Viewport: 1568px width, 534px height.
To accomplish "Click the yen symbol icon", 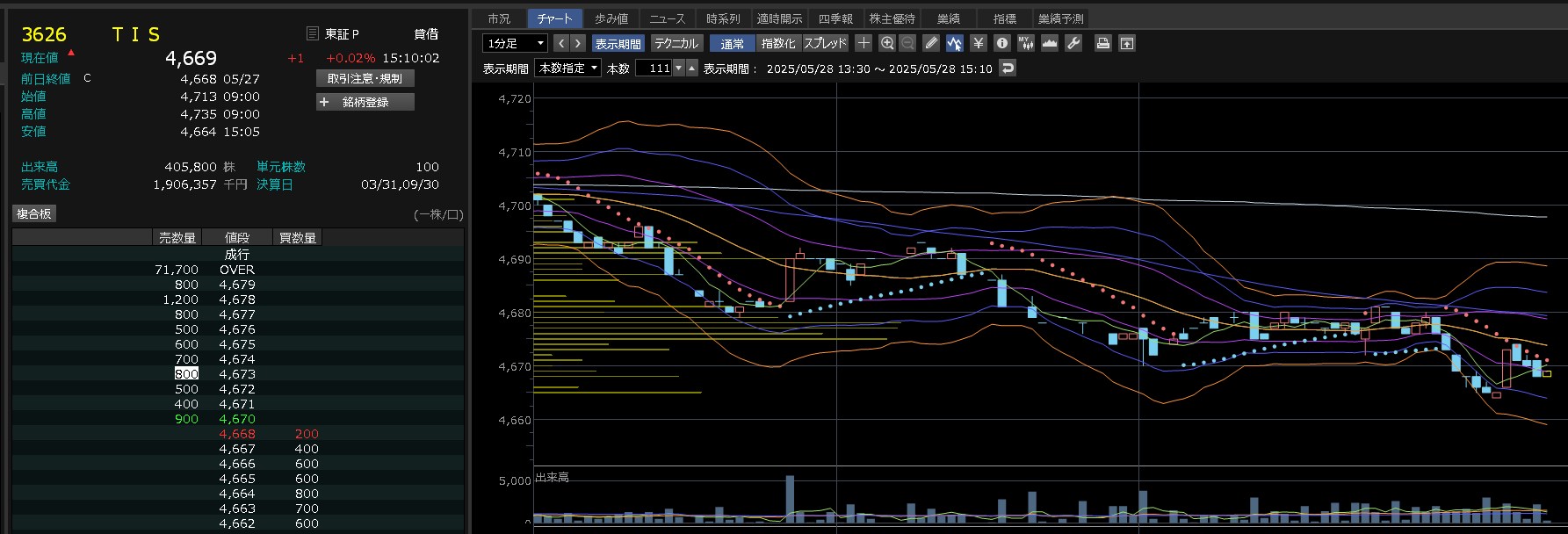I will 979,43.
